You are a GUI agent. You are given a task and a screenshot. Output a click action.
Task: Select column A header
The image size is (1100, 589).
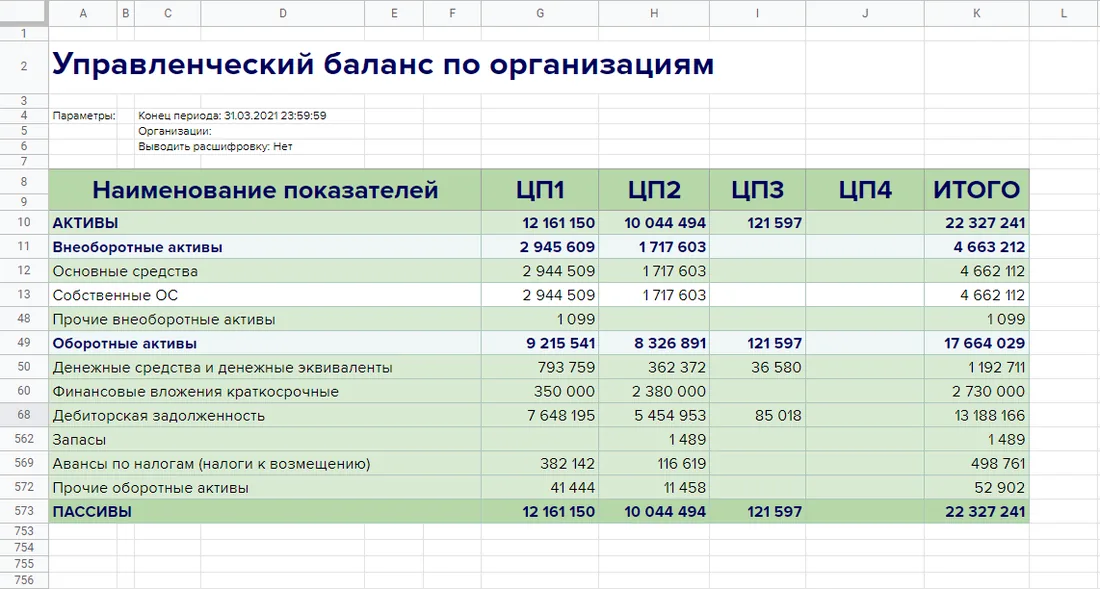[x=83, y=13]
